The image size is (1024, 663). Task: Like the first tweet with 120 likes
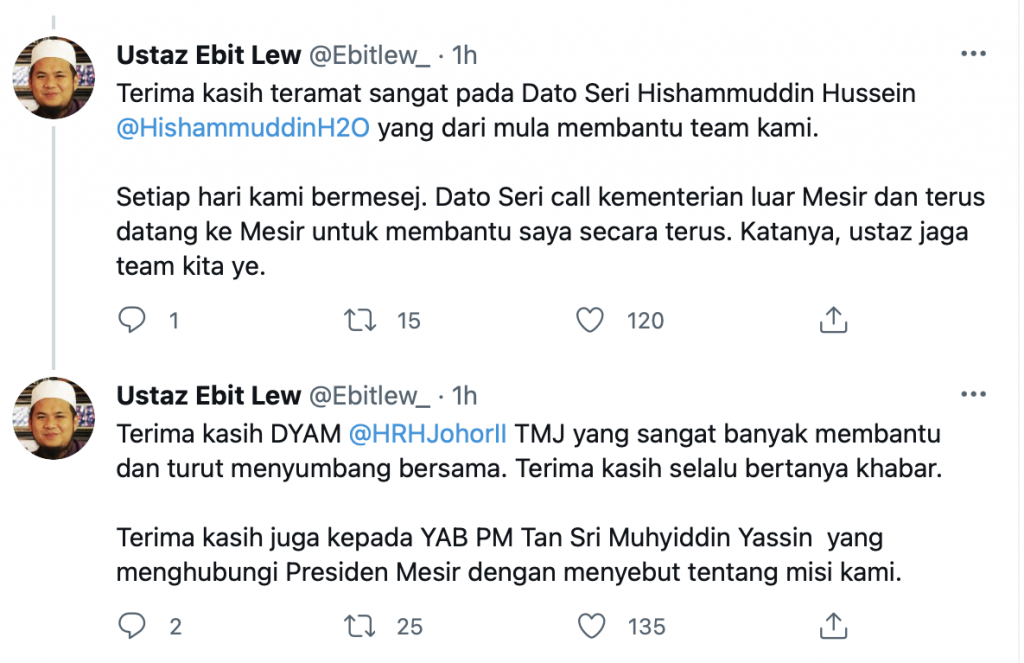[591, 320]
